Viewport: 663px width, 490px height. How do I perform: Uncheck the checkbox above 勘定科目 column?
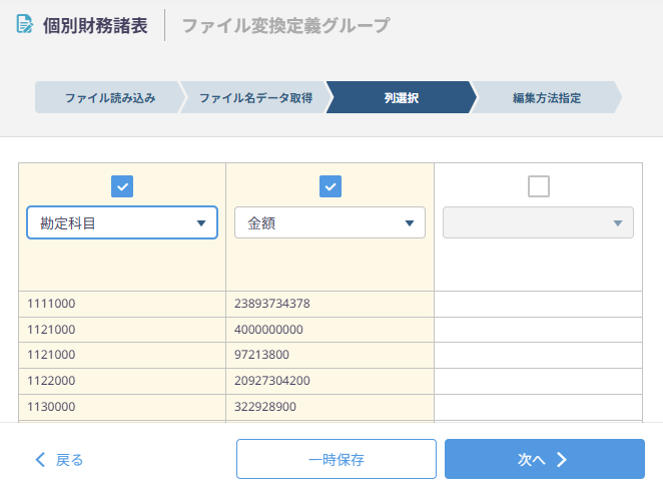pyautogui.click(x=122, y=186)
